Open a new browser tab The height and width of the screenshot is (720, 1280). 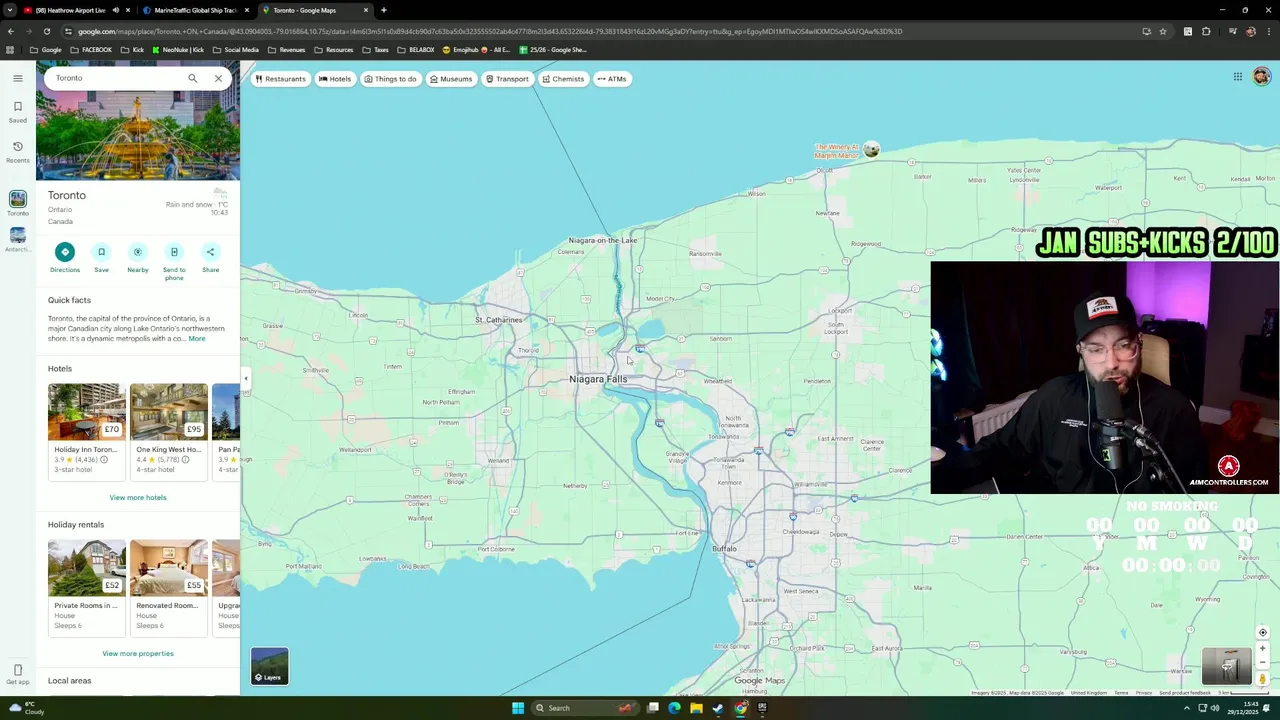384,10
